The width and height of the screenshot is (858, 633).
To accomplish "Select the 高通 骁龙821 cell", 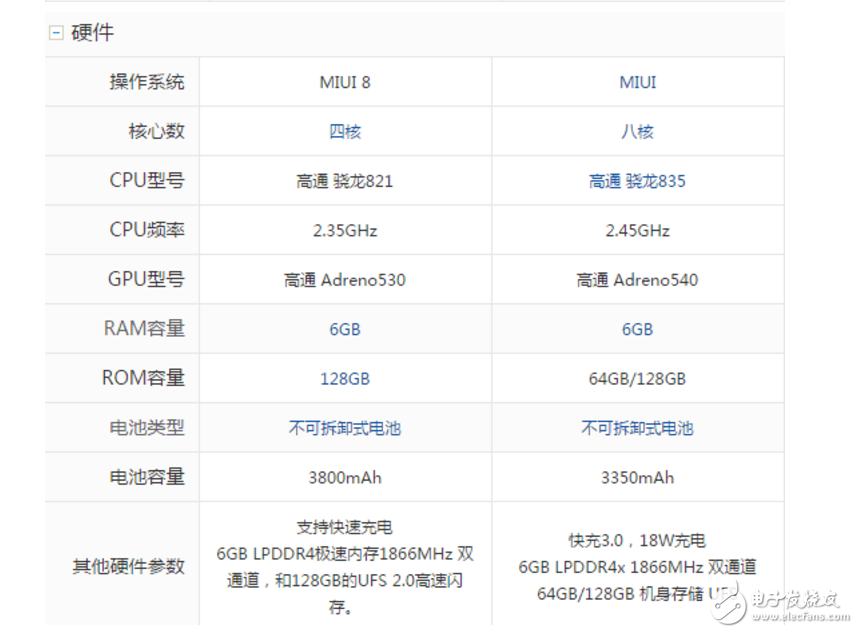I will [x=345, y=180].
